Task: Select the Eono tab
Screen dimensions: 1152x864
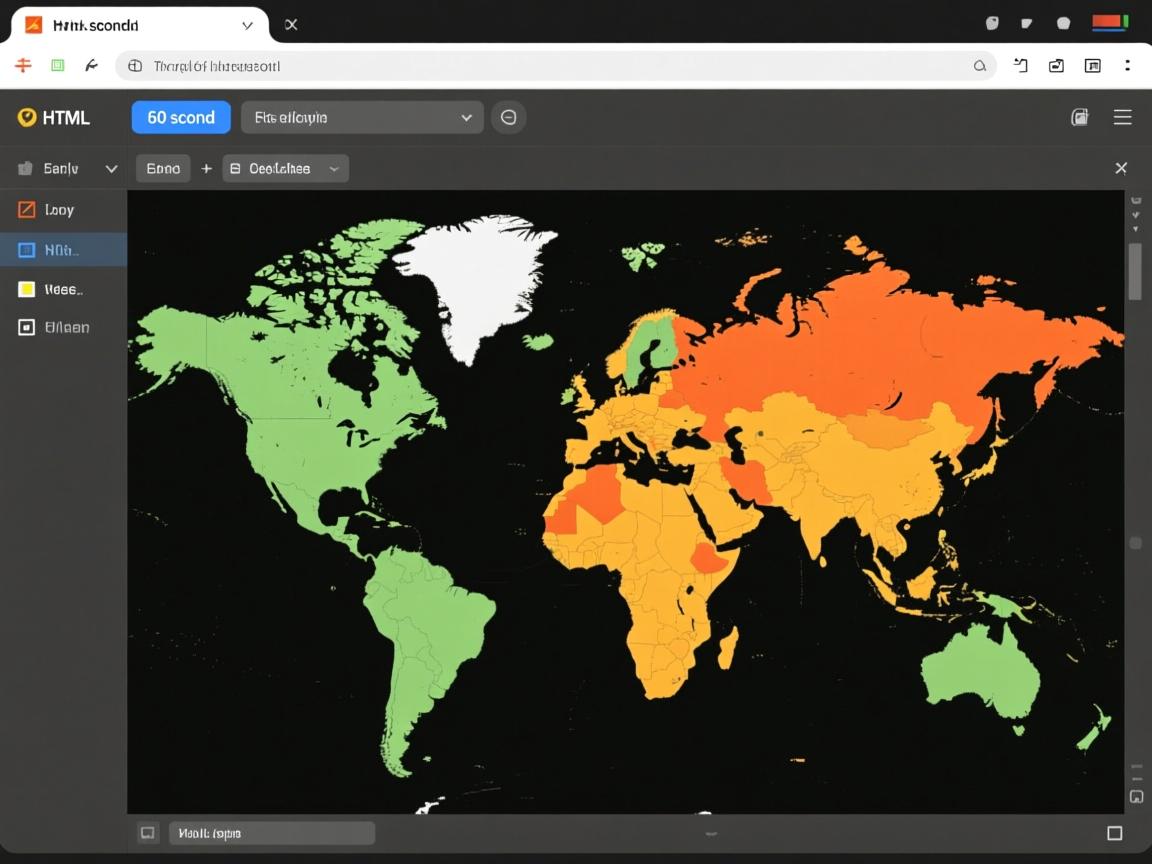Action: [x=163, y=169]
